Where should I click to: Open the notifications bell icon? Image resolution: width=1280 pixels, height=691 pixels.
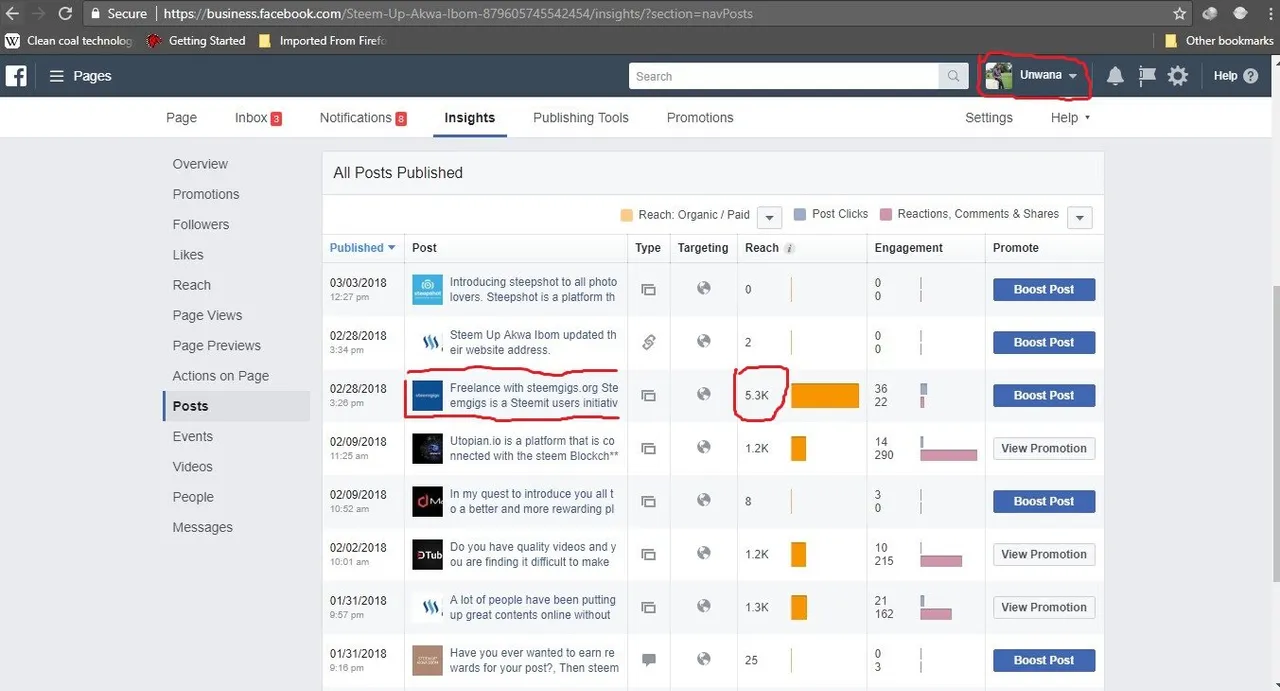click(1115, 76)
